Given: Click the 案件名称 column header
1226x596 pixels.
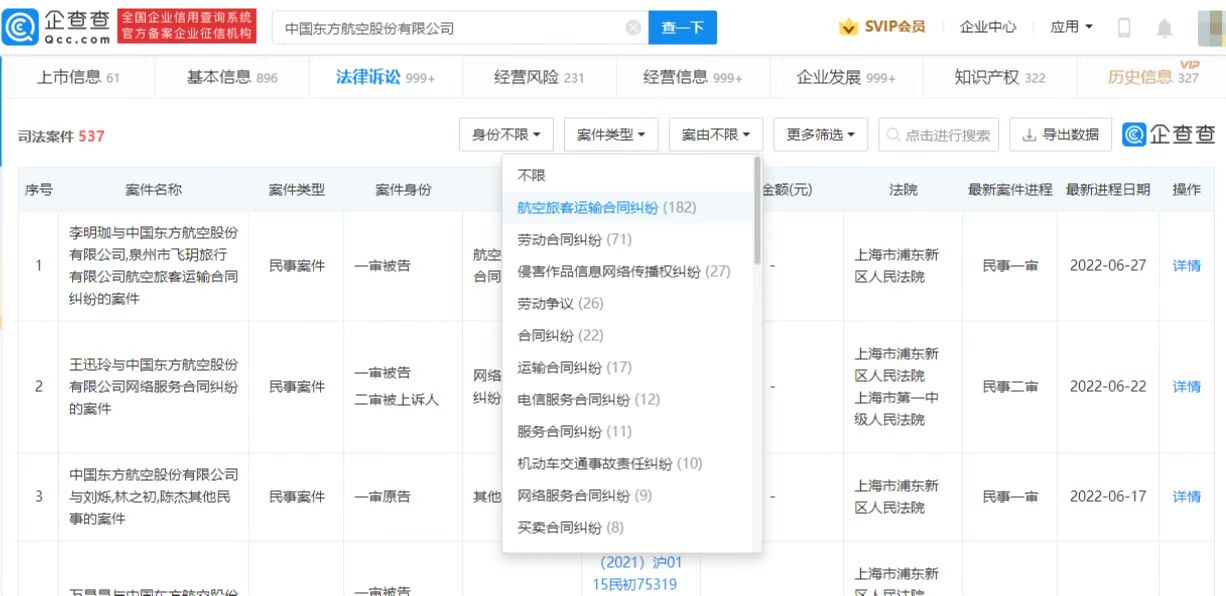Looking at the screenshot, I should click(x=153, y=190).
